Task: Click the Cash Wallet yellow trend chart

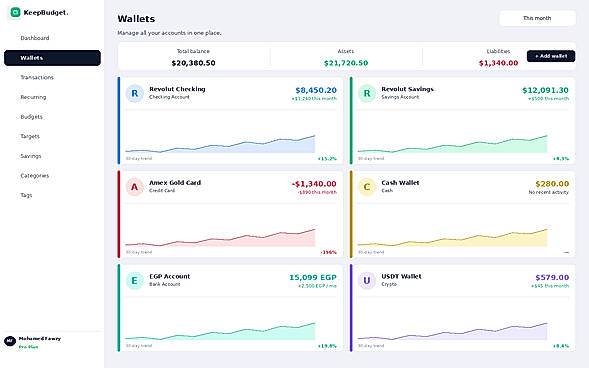Action: [452, 238]
